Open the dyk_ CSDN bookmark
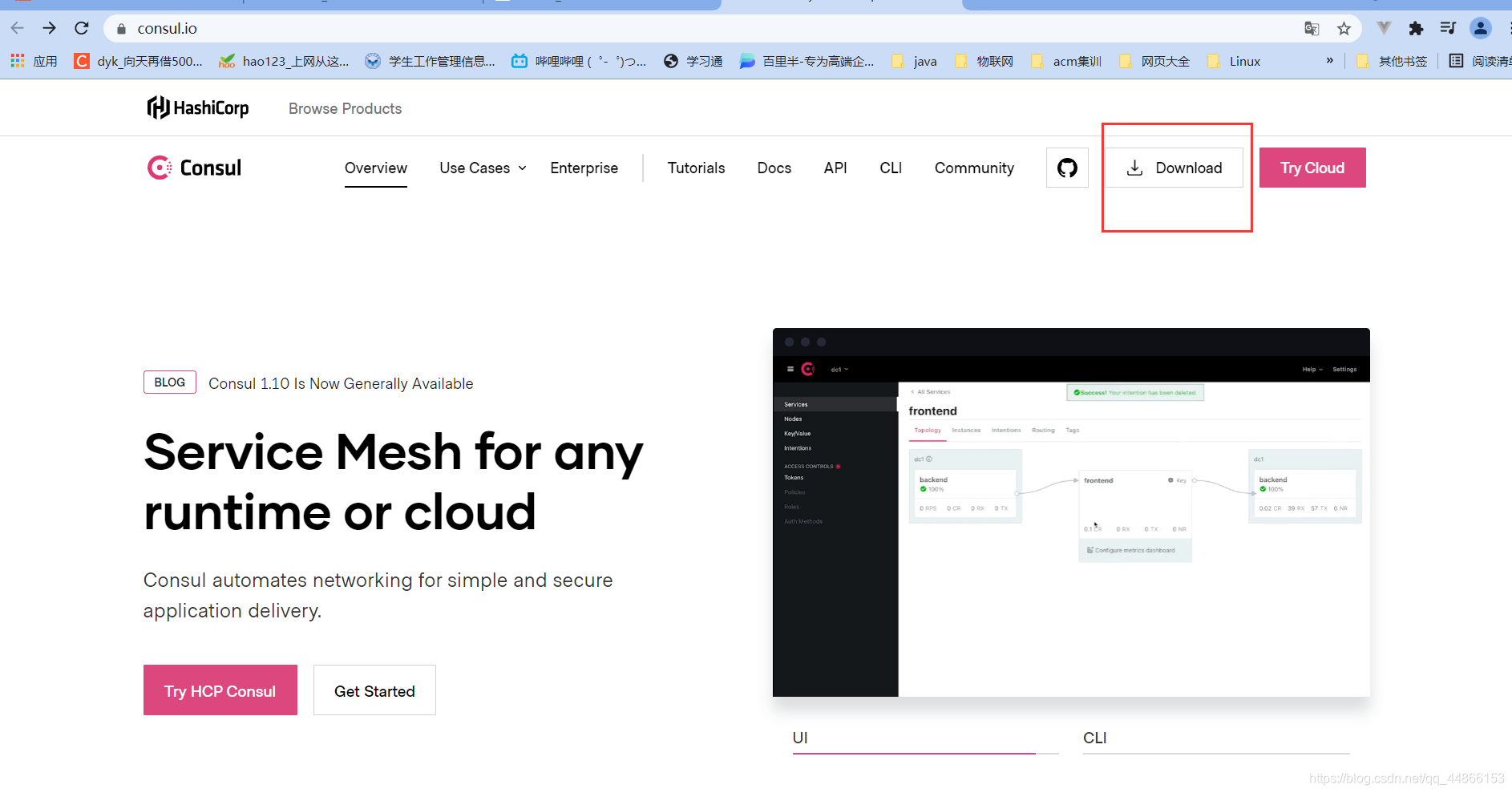This screenshot has width=1512, height=793. (138, 61)
